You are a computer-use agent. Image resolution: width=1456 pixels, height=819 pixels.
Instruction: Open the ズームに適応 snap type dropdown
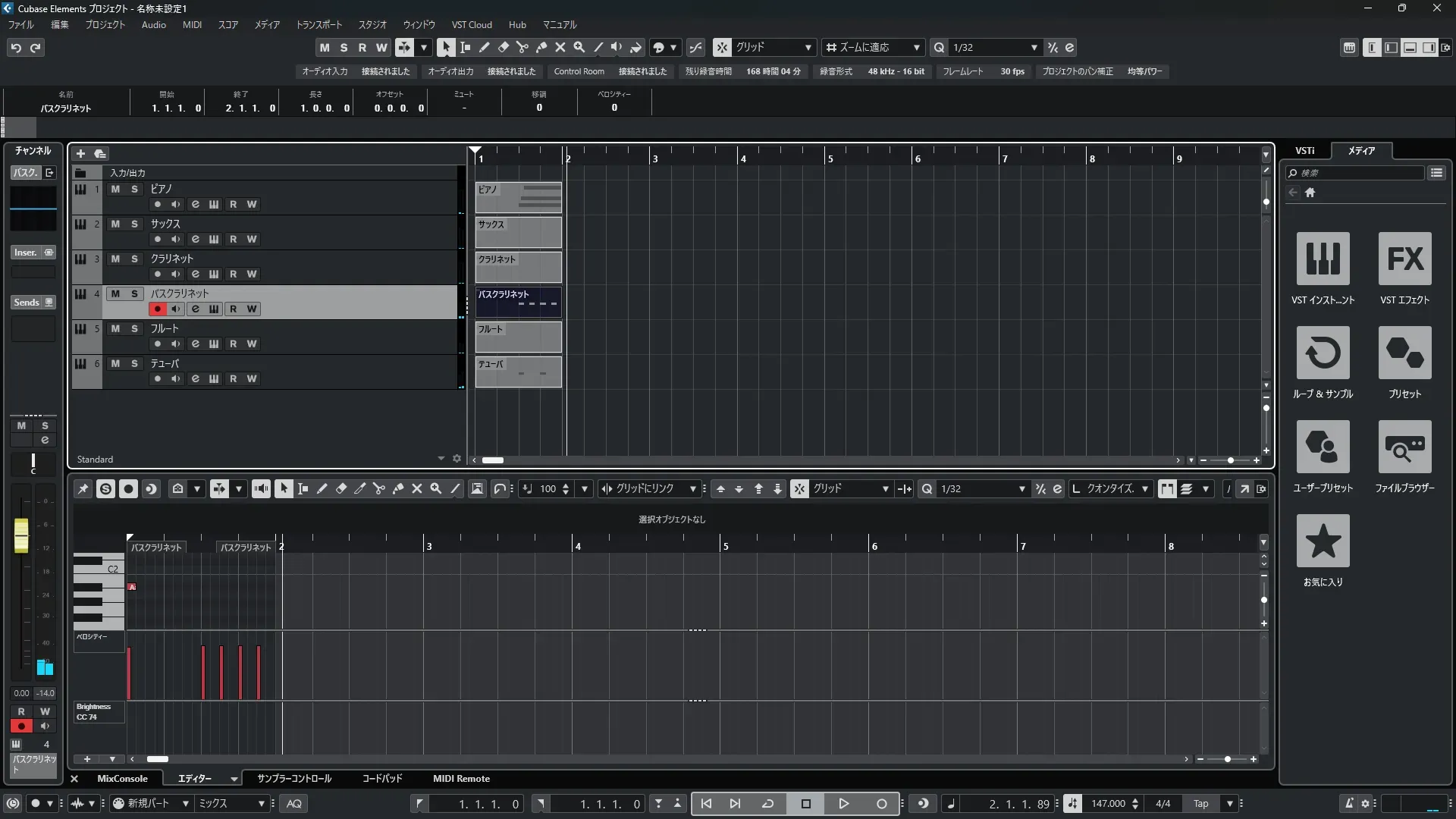[x=916, y=48]
